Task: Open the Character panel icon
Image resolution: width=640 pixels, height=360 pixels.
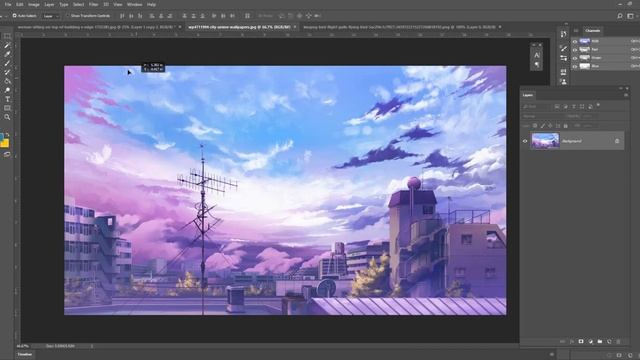Action: [537, 55]
